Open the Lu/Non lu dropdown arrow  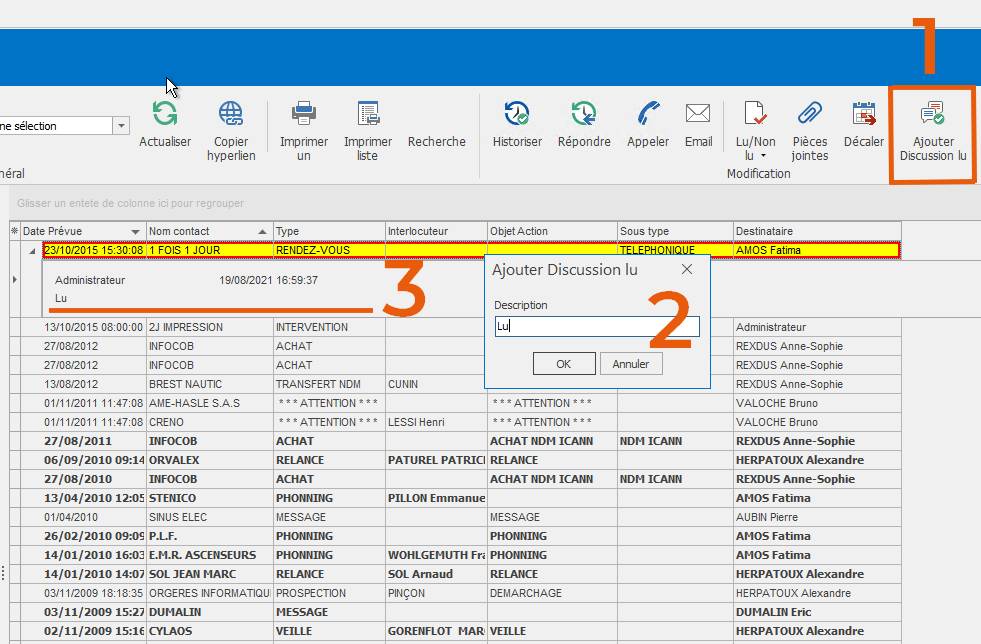763,156
